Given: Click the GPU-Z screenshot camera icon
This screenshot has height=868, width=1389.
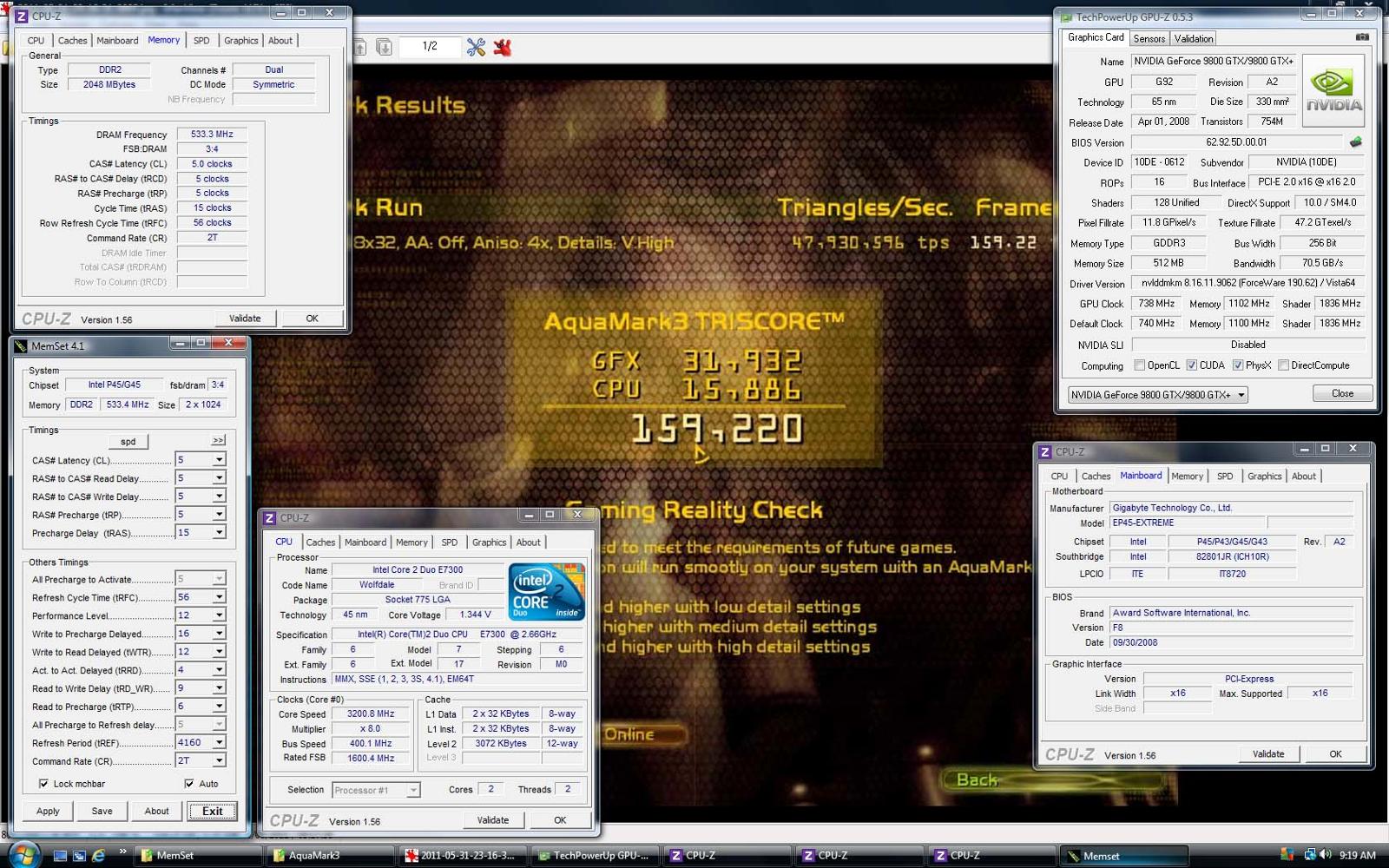Looking at the screenshot, I should [1361, 37].
